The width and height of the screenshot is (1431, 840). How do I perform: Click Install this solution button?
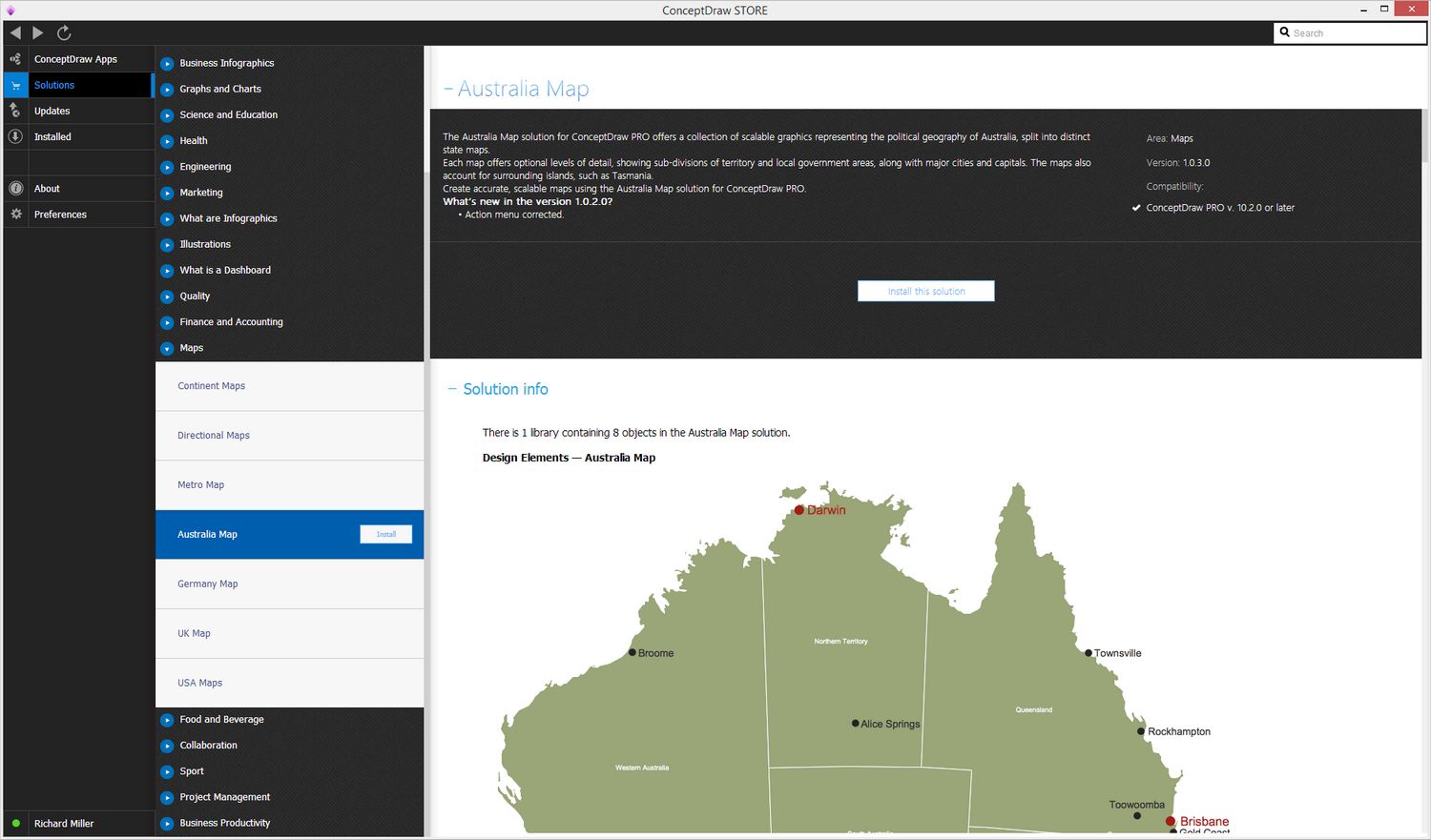click(925, 291)
